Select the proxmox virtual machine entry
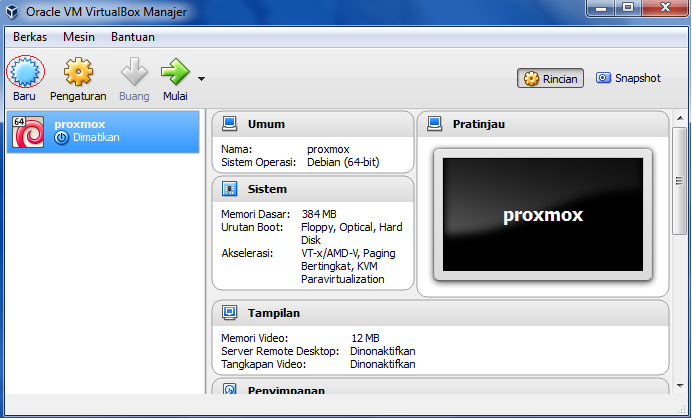This screenshot has width=692, height=420. tap(103, 132)
